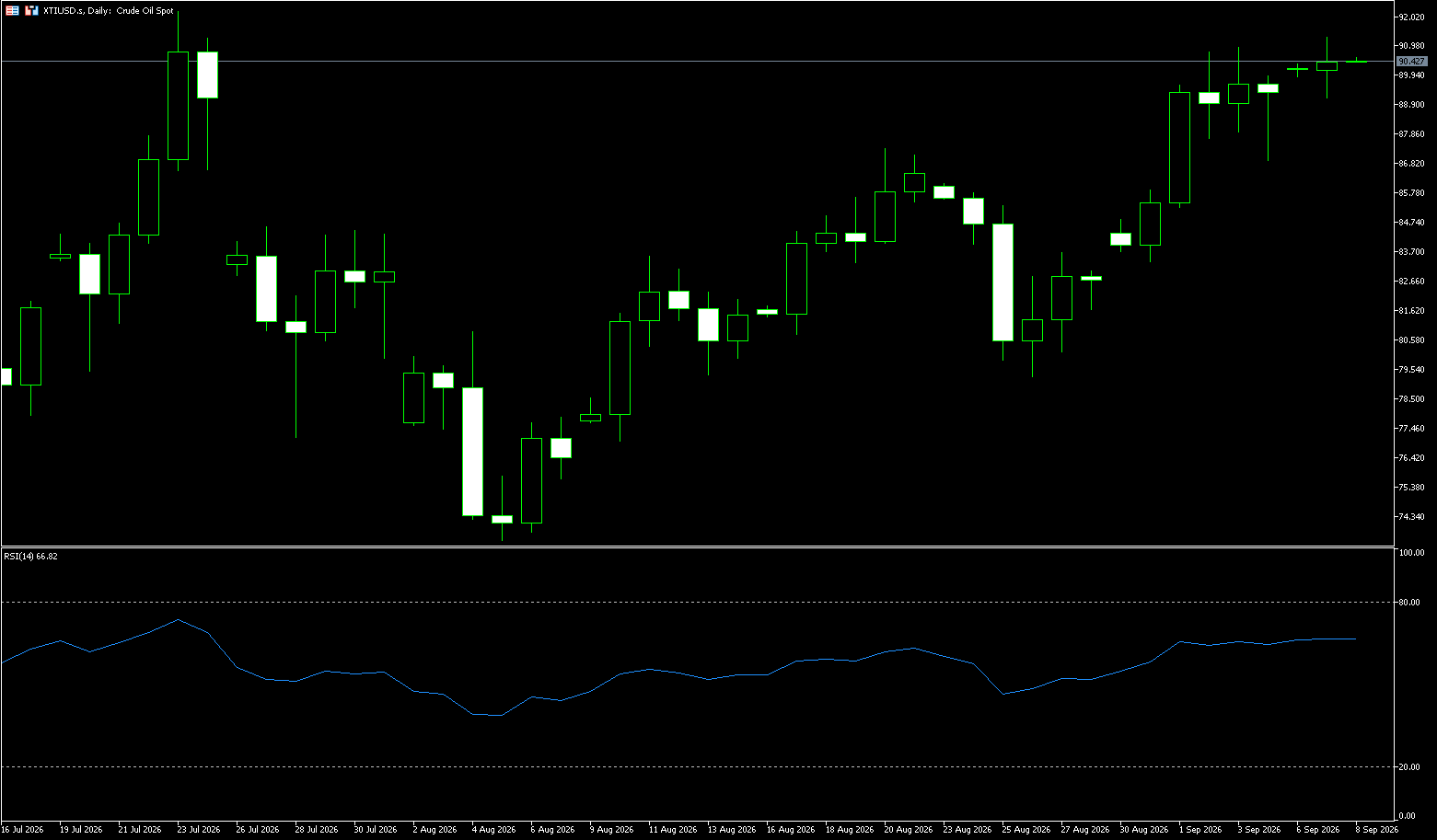Click the 1 Sep 2026 date label
Viewport: 1437px width, 840px height.
[1200, 829]
